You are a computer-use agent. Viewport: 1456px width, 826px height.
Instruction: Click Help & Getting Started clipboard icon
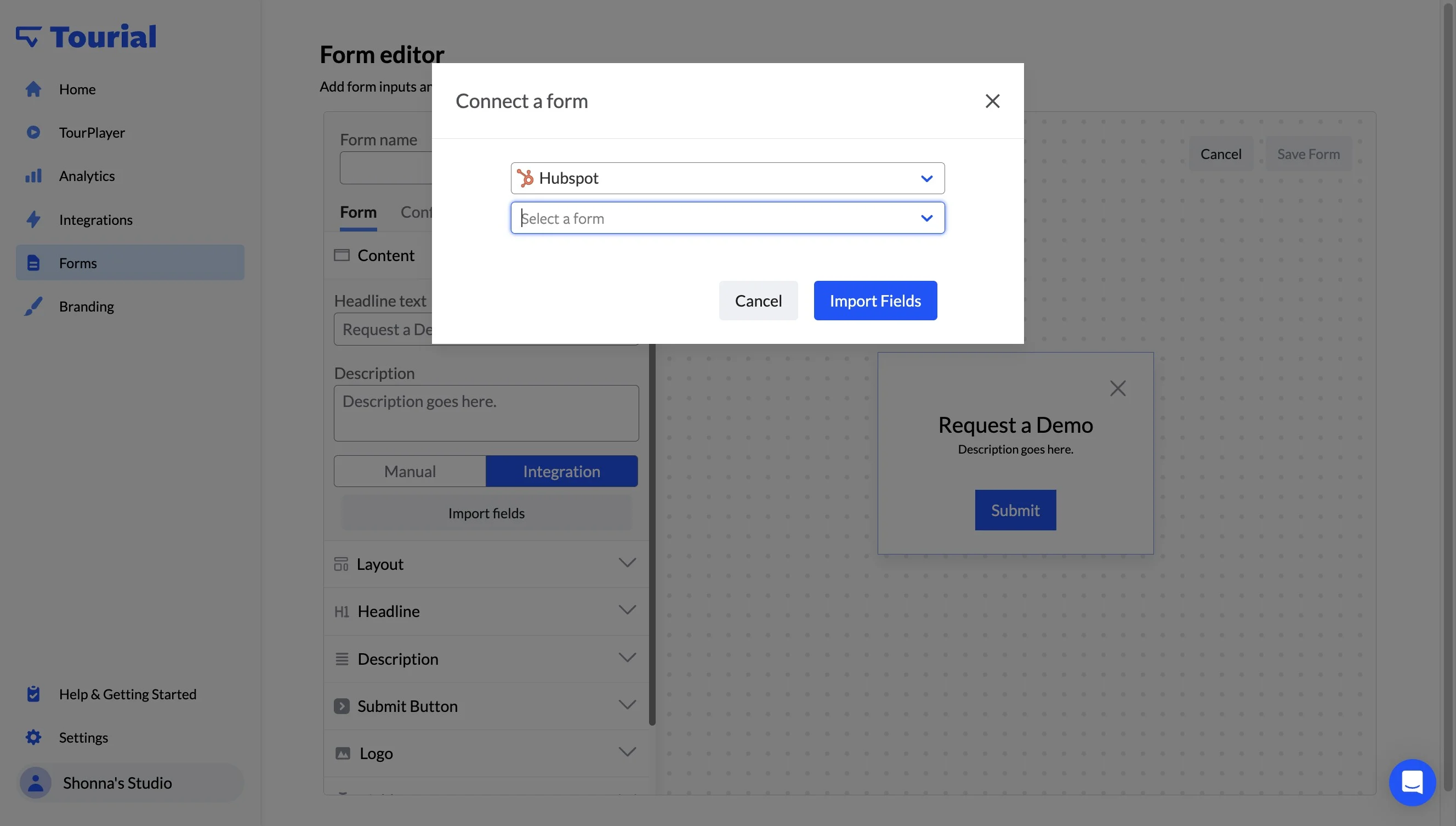click(33, 694)
